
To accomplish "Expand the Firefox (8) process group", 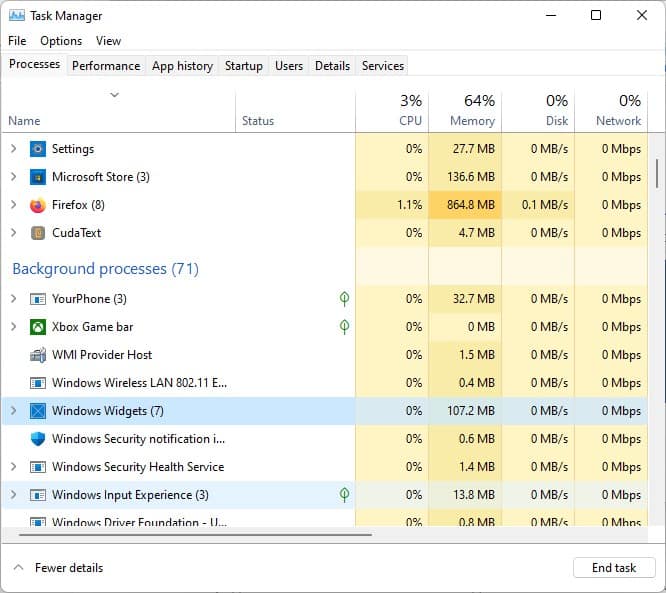I will pyautogui.click(x=14, y=205).
